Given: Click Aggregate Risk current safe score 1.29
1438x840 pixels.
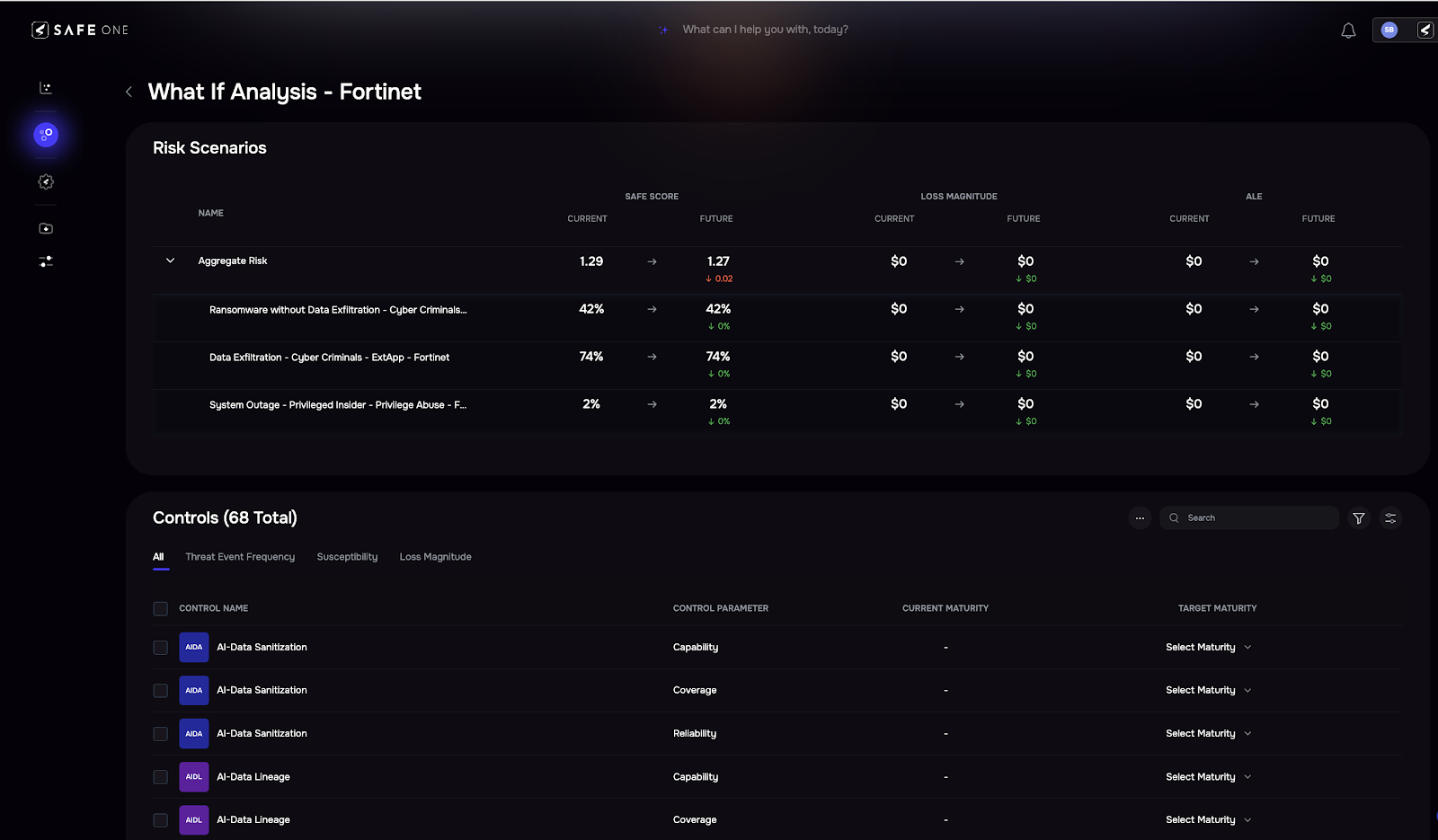Looking at the screenshot, I should (x=591, y=261).
